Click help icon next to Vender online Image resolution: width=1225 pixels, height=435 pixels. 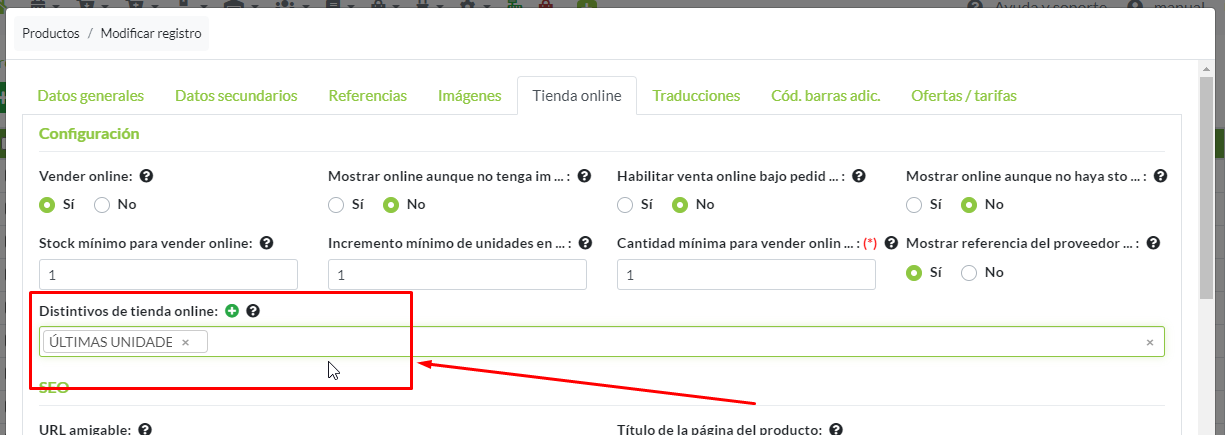146,176
